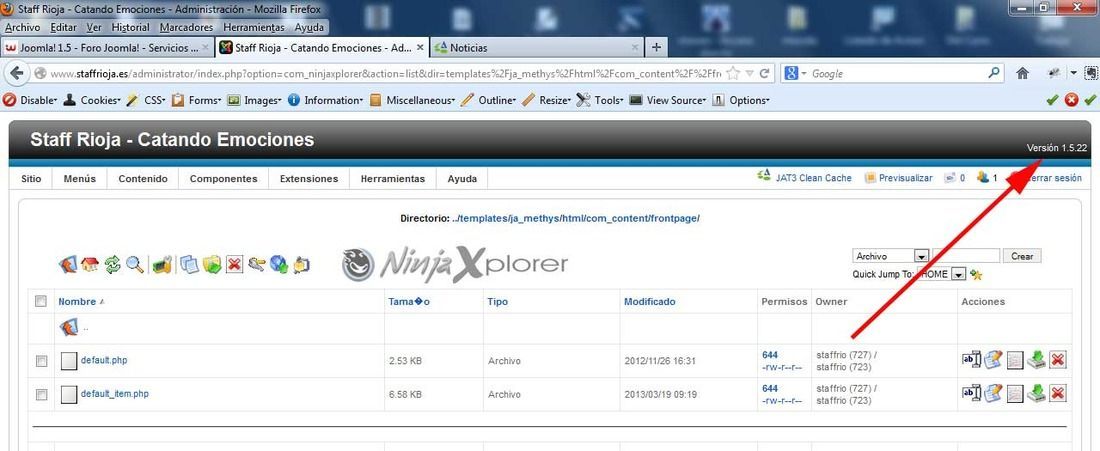Download default_item.php with green arrow icon
The width and height of the screenshot is (1100, 451).
(1036, 393)
